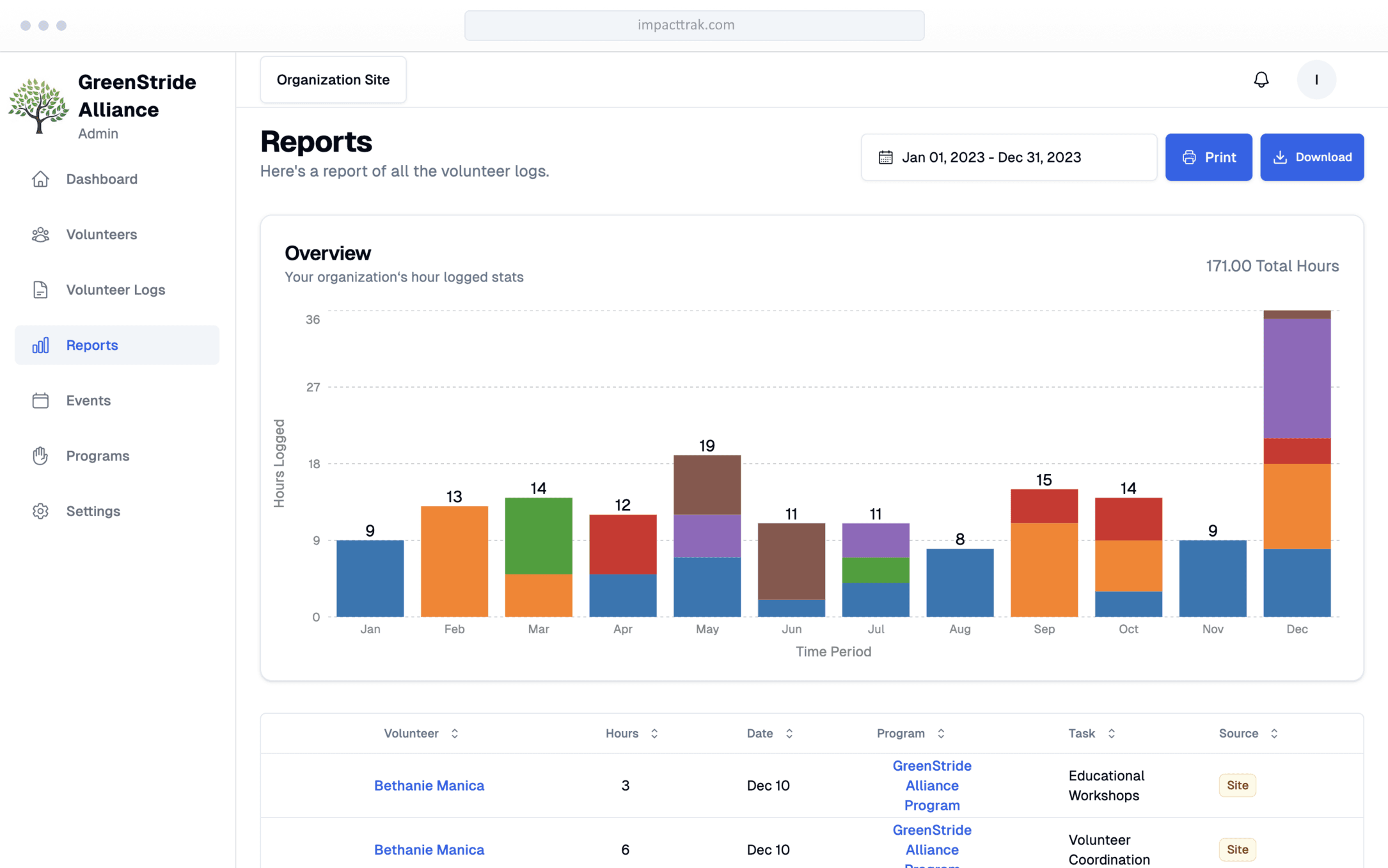Open the date range picker field
The width and height of the screenshot is (1388, 868).
1008,157
